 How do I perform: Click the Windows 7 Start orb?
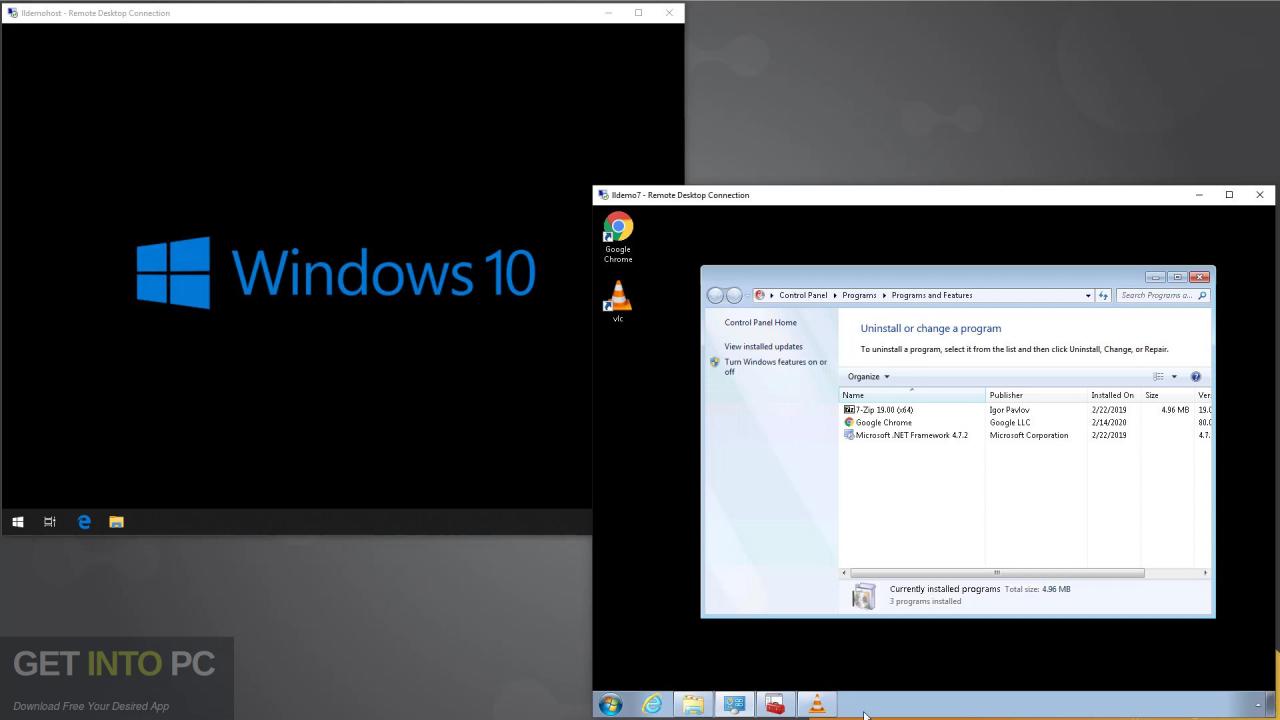click(x=610, y=704)
